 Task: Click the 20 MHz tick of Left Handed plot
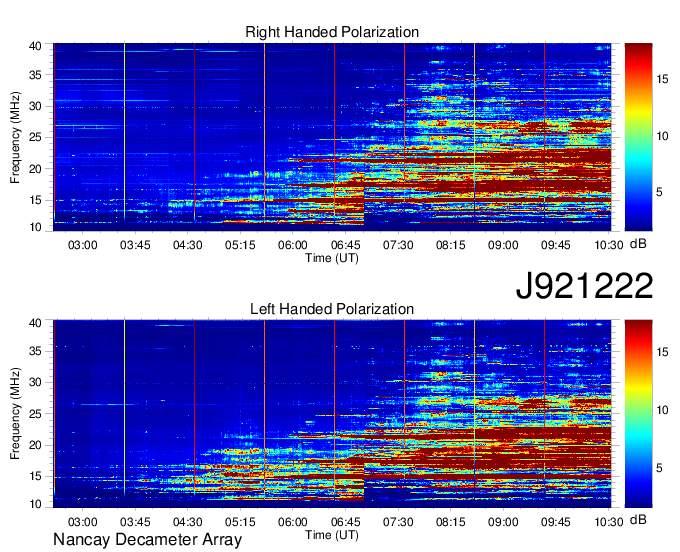pyautogui.click(x=35, y=445)
